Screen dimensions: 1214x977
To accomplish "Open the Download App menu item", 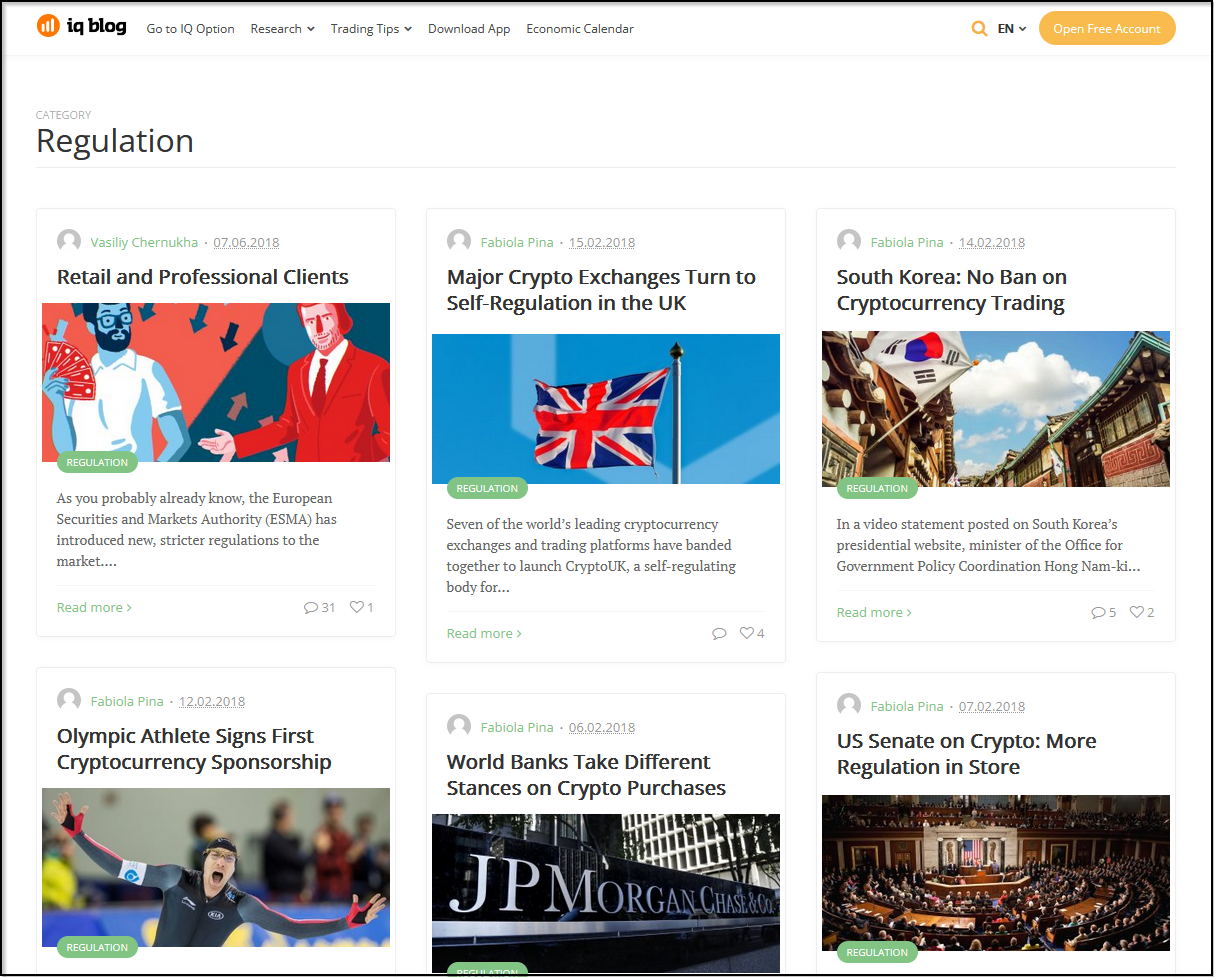I will 469,29.
